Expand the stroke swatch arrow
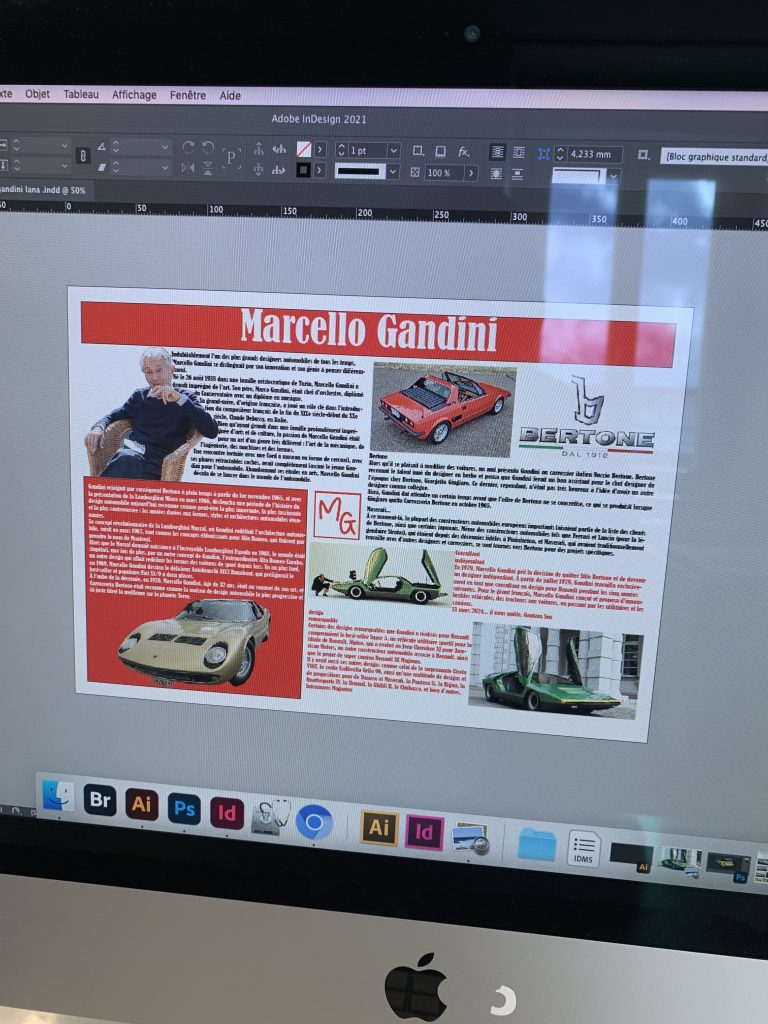The width and height of the screenshot is (768, 1024). point(319,170)
